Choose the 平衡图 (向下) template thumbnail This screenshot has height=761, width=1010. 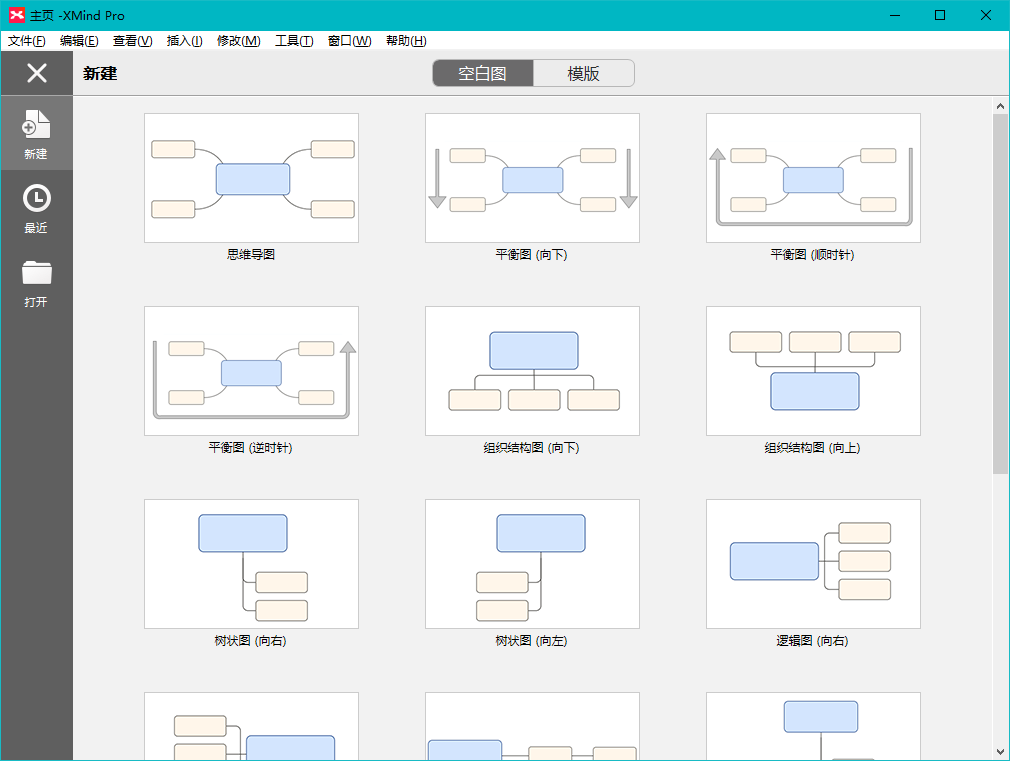(x=532, y=178)
